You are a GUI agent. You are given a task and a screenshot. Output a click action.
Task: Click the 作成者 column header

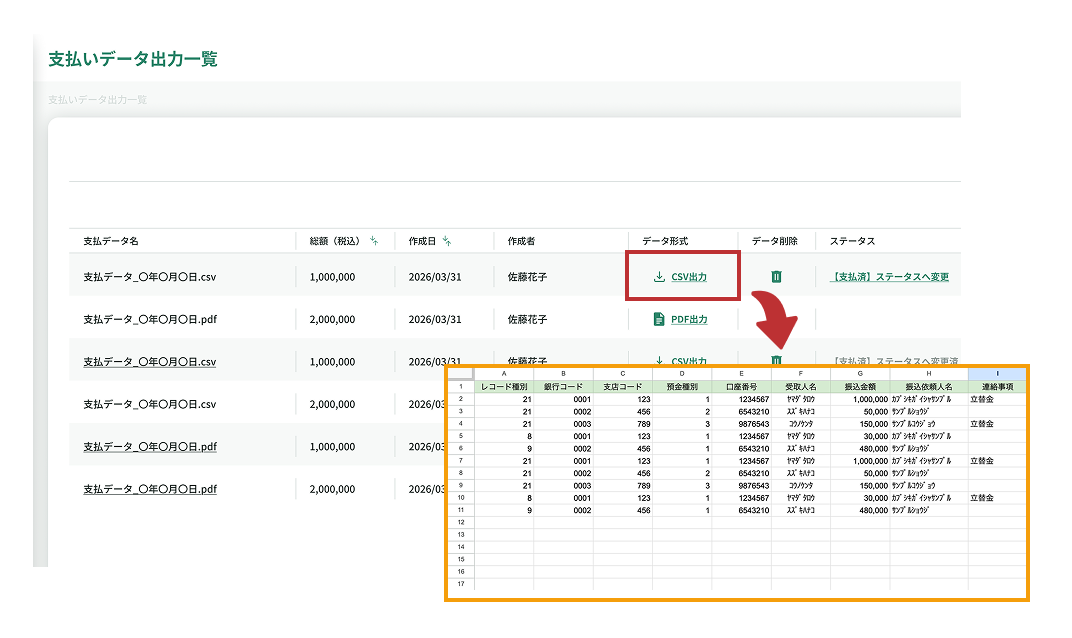click(521, 241)
